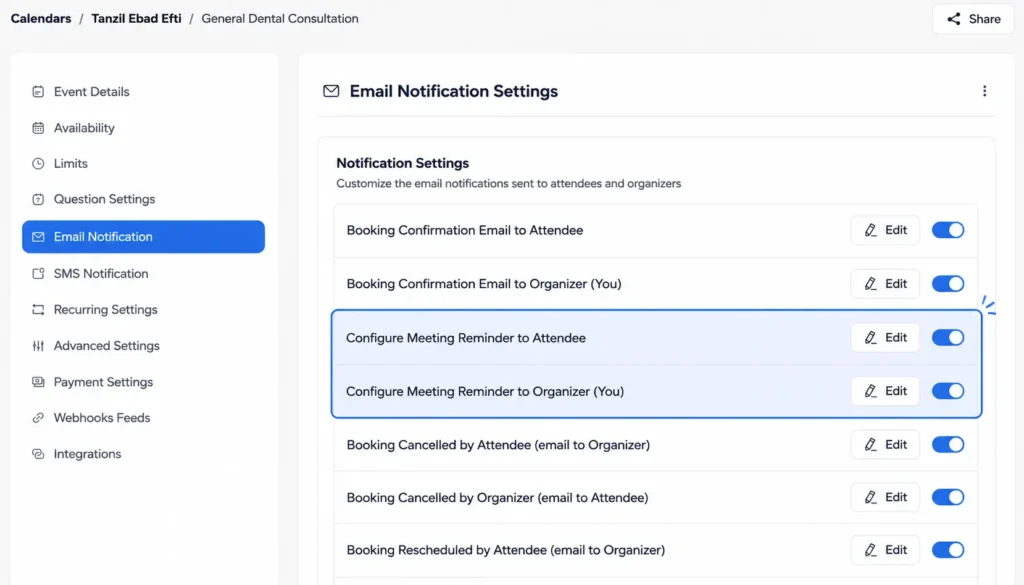Click the Webhooks Feeds link icon
1024x585 pixels.
[x=38, y=418]
